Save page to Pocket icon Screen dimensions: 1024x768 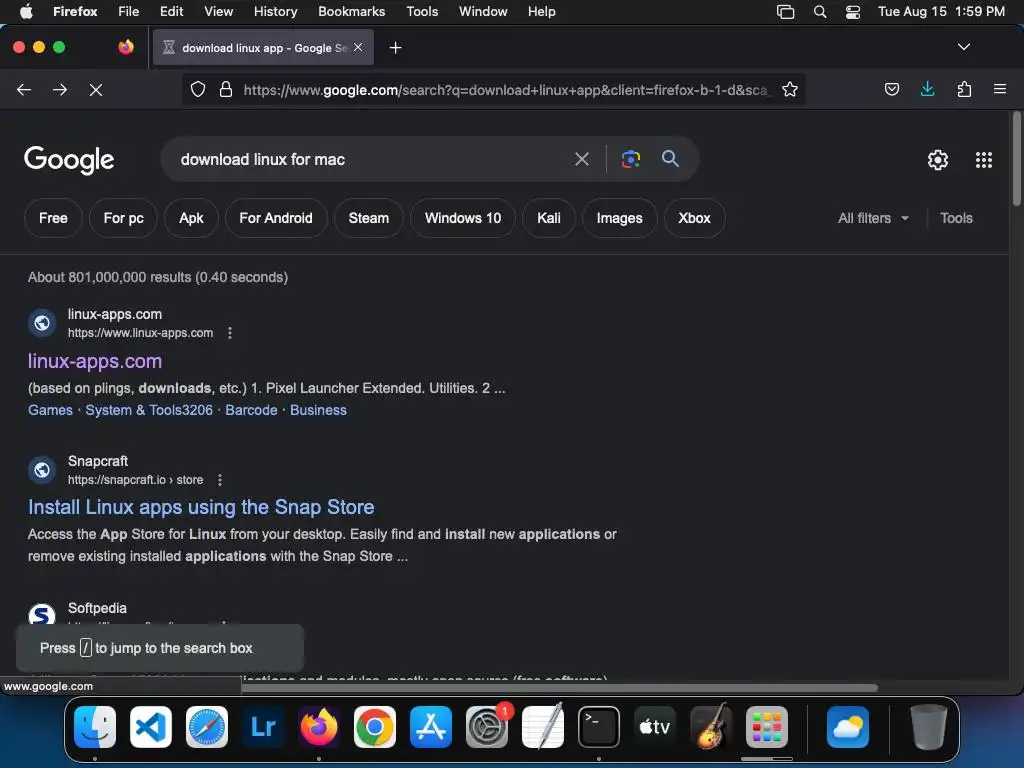(892, 89)
